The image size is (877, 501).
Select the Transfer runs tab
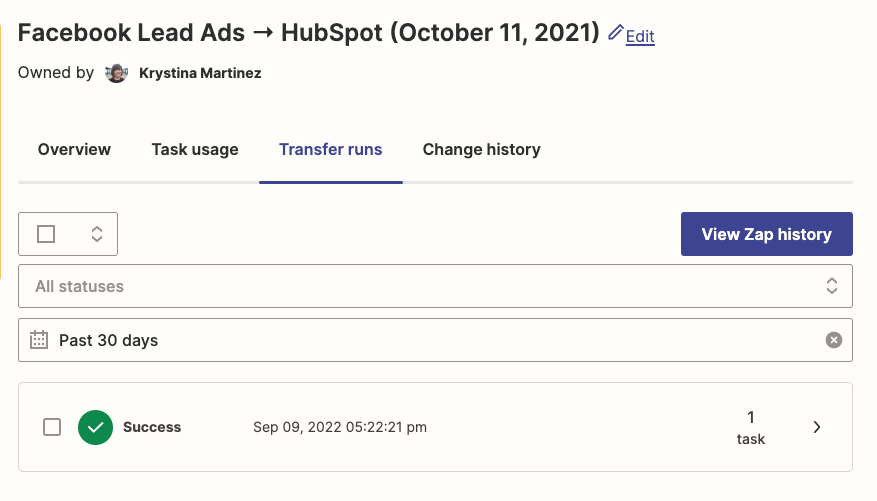[x=331, y=149]
